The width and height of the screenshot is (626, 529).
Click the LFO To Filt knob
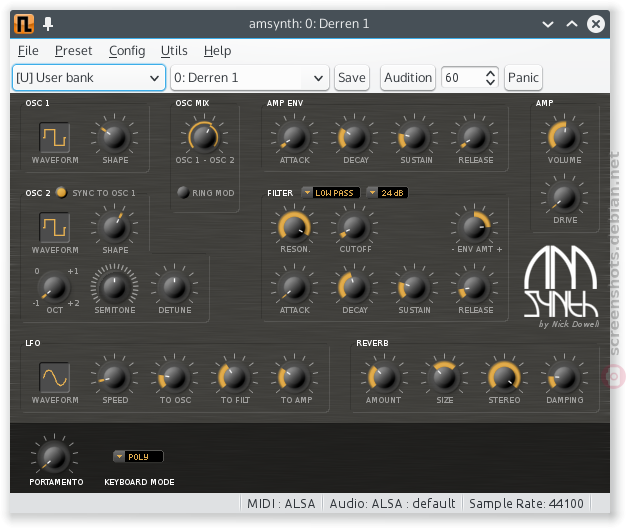(235, 377)
